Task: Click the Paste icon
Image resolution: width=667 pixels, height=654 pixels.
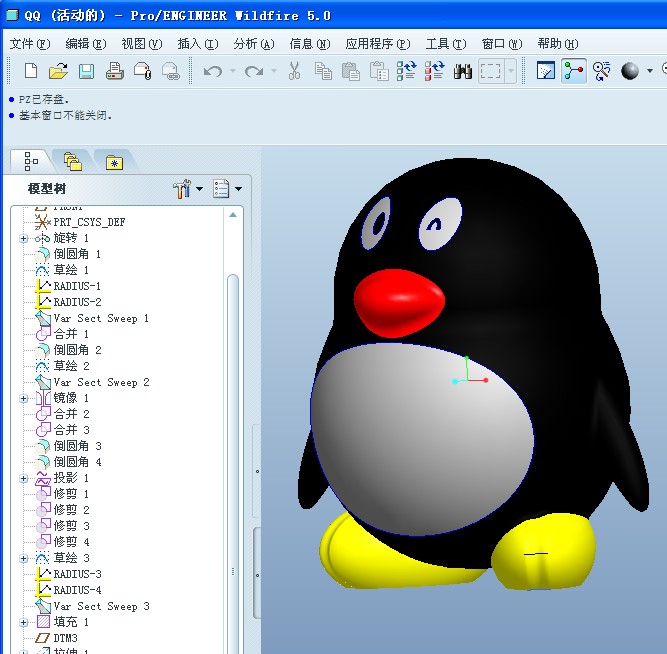Action: coord(351,71)
